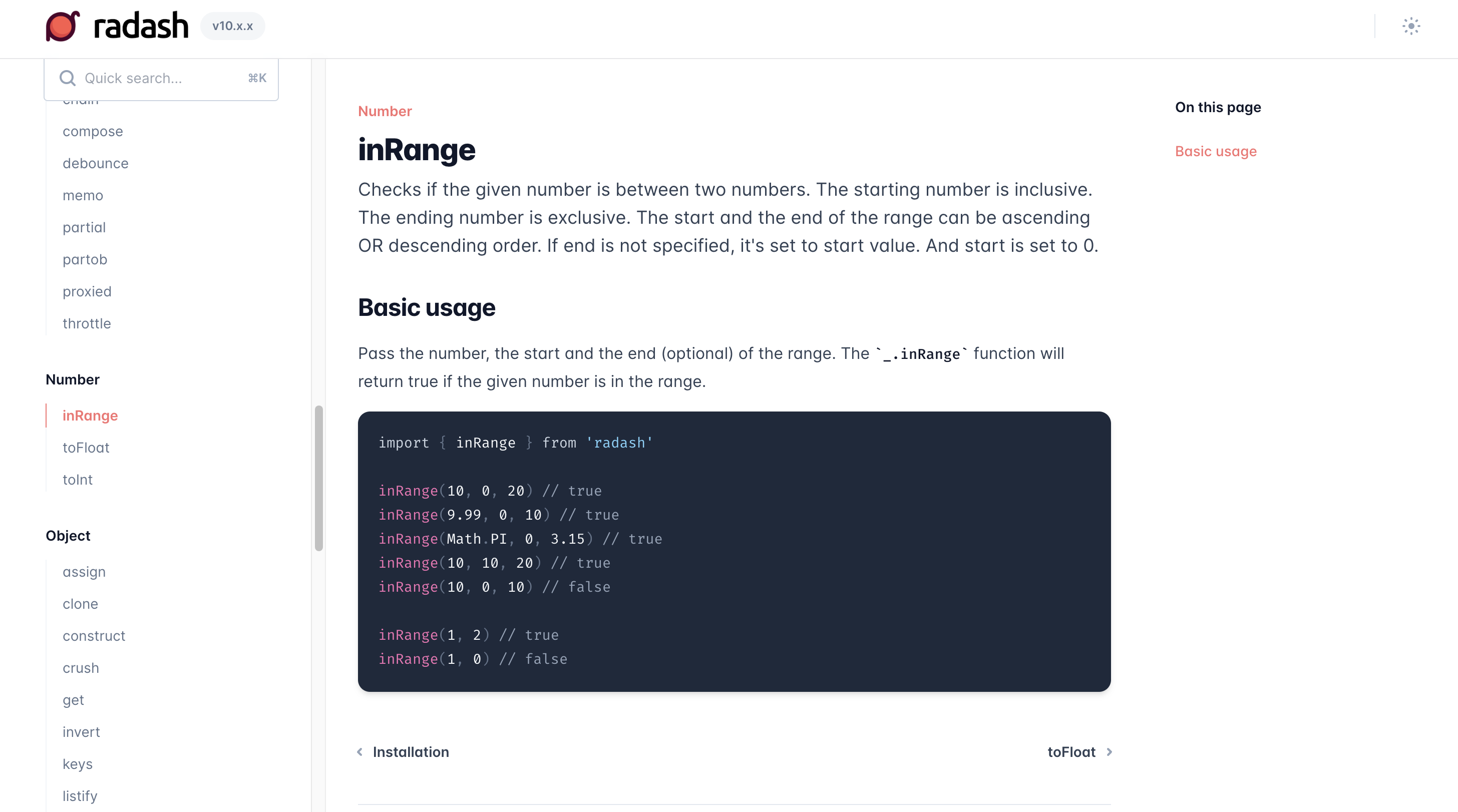This screenshot has width=1458, height=812.
Task: Open the toInt documentation
Action: click(78, 479)
